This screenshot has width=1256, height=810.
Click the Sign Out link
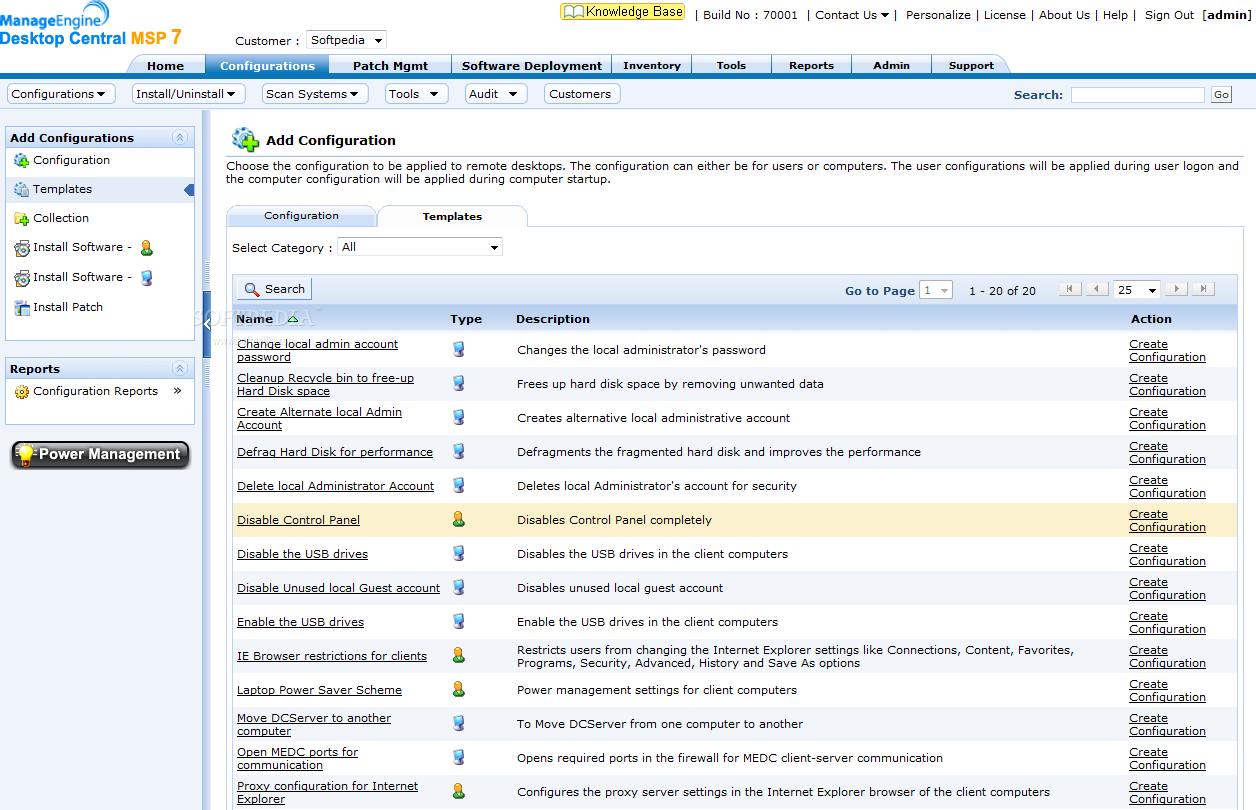click(1169, 15)
